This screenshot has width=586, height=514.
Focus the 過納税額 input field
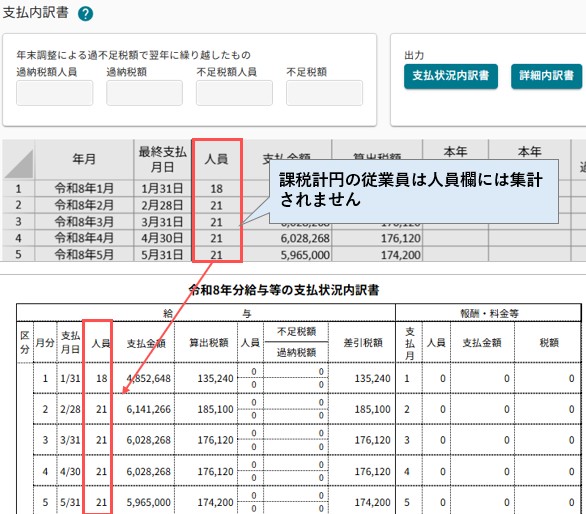[144, 93]
